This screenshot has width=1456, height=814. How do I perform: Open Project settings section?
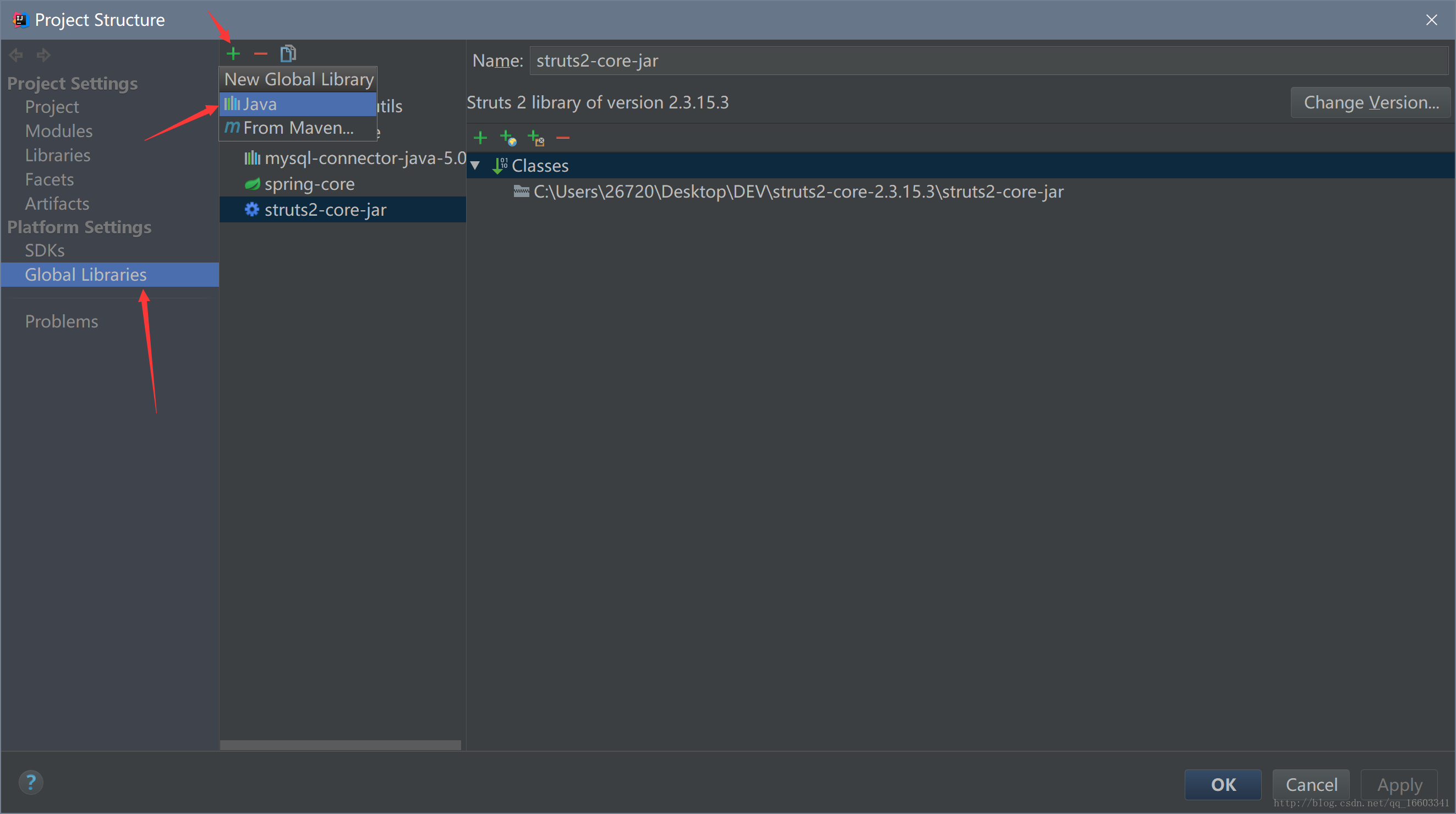[52, 107]
